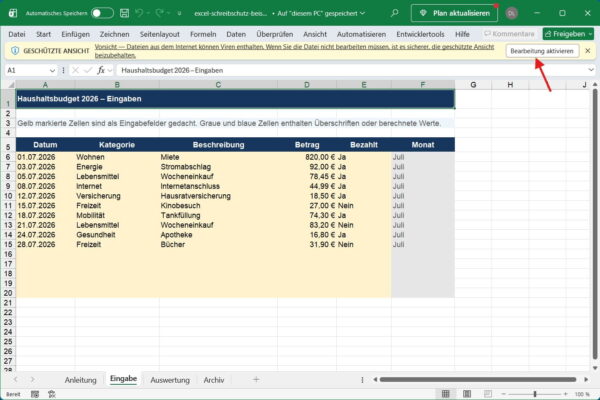Click the redo arrow icon
The height and width of the screenshot is (400, 600).
(x=160, y=13)
